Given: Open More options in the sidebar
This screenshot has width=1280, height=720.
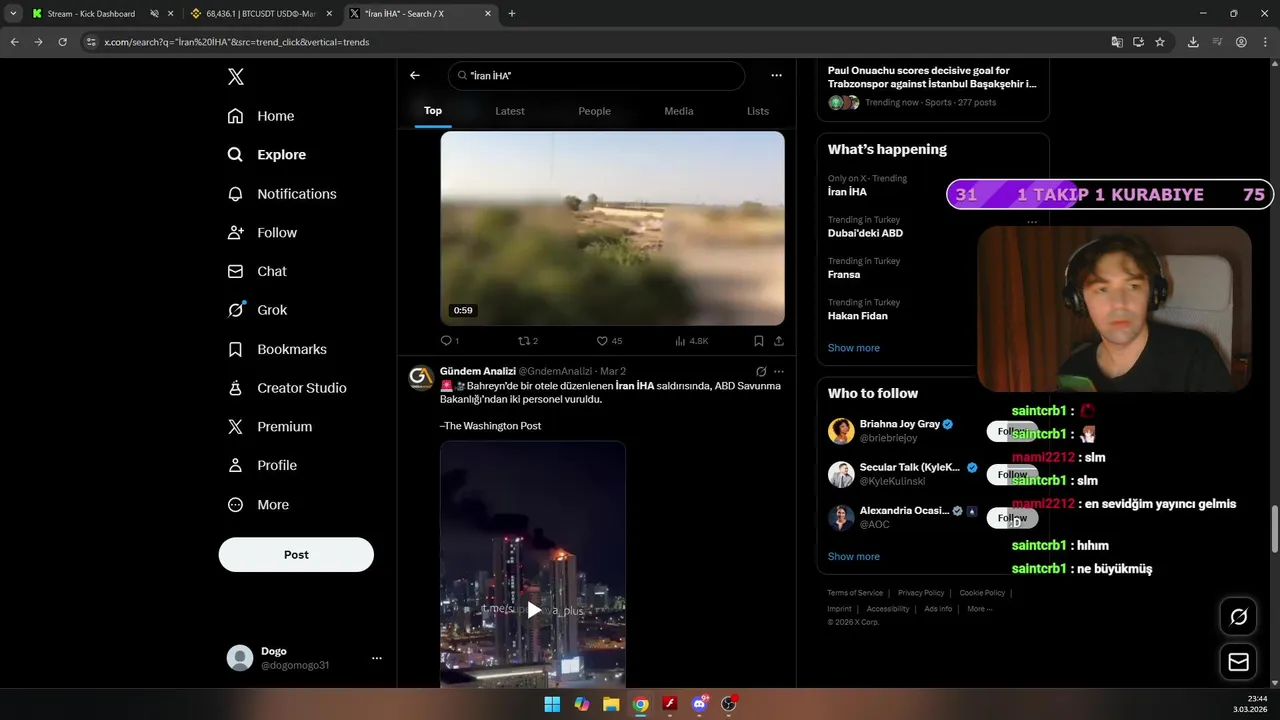Looking at the screenshot, I should [x=259, y=505].
